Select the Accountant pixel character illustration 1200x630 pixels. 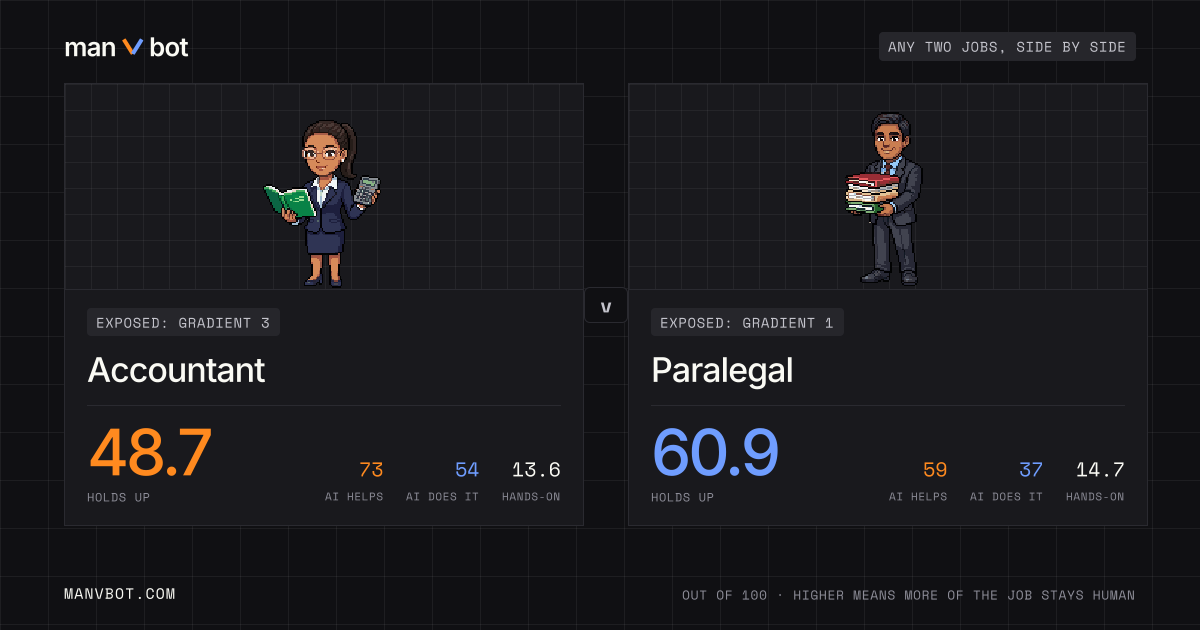pyautogui.click(x=323, y=203)
